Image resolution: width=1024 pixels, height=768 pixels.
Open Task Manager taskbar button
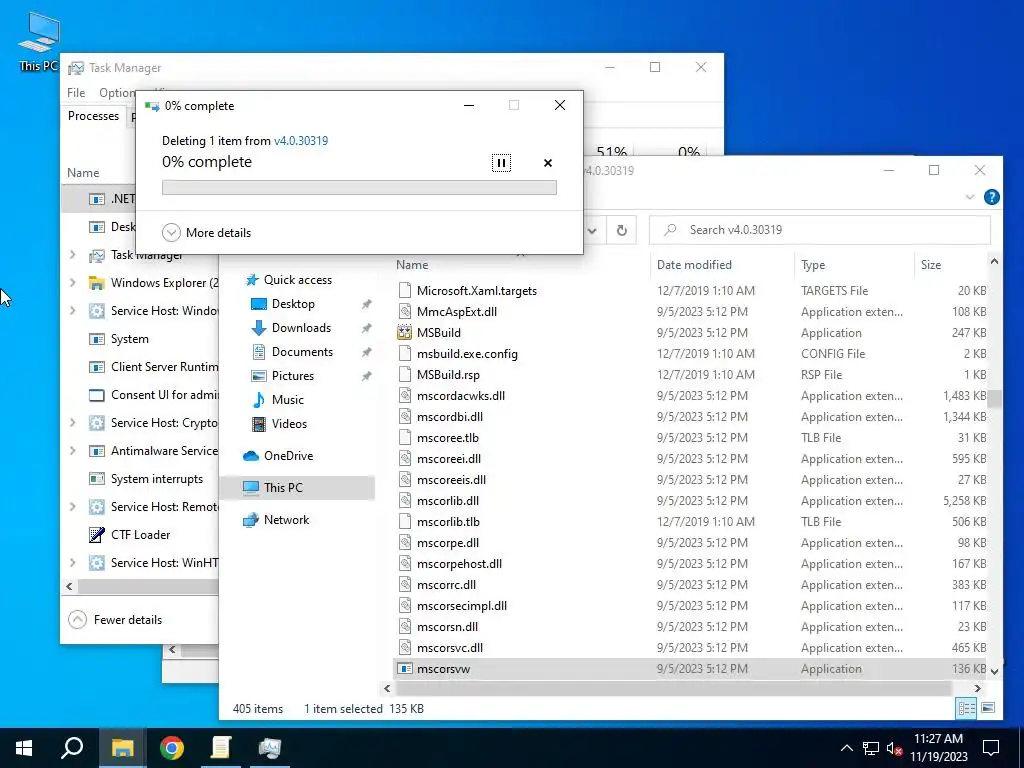[270, 748]
